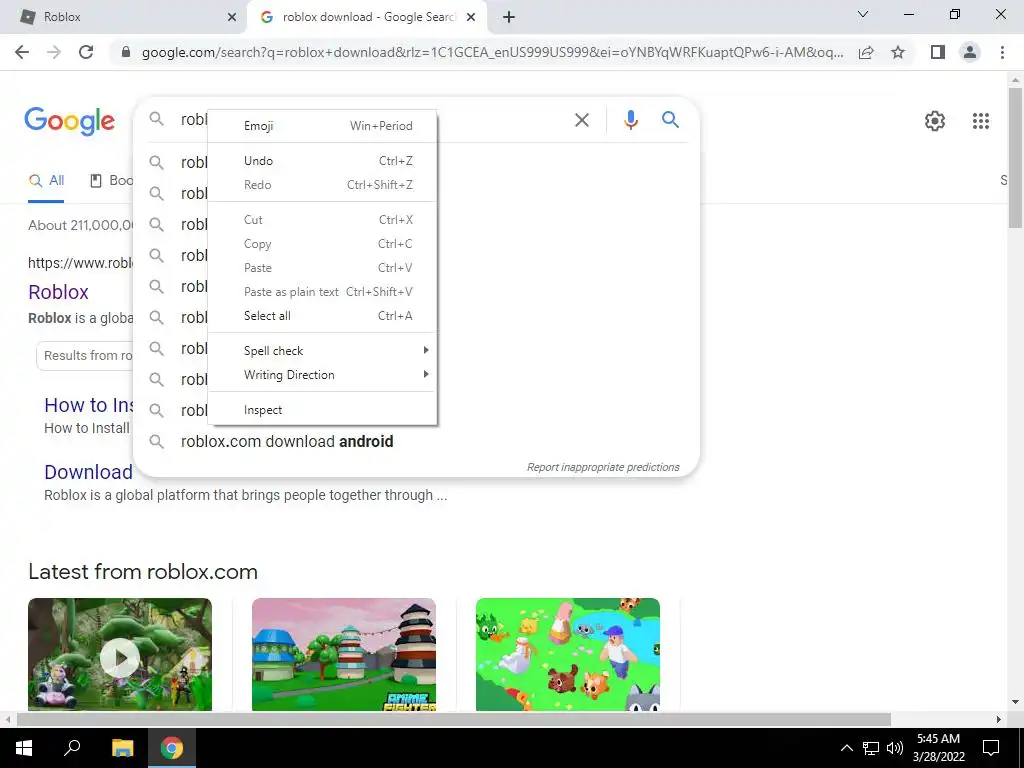Open network icon in system tray
The height and width of the screenshot is (768, 1024).
point(871,748)
